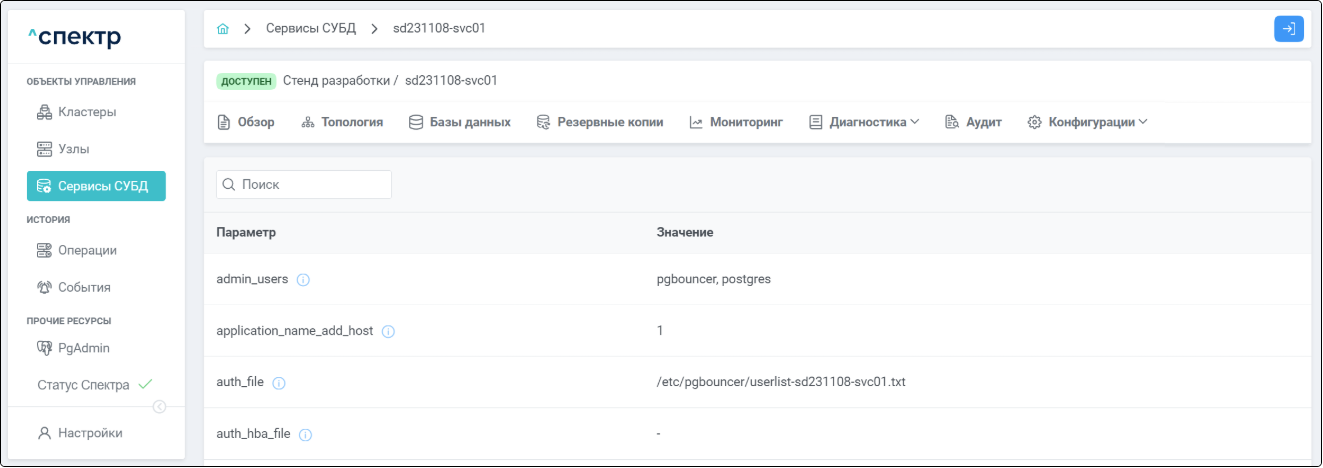The image size is (1323, 468).
Task: Click Сервисы СУБД breadcrumb link
Action: (x=310, y=29)
